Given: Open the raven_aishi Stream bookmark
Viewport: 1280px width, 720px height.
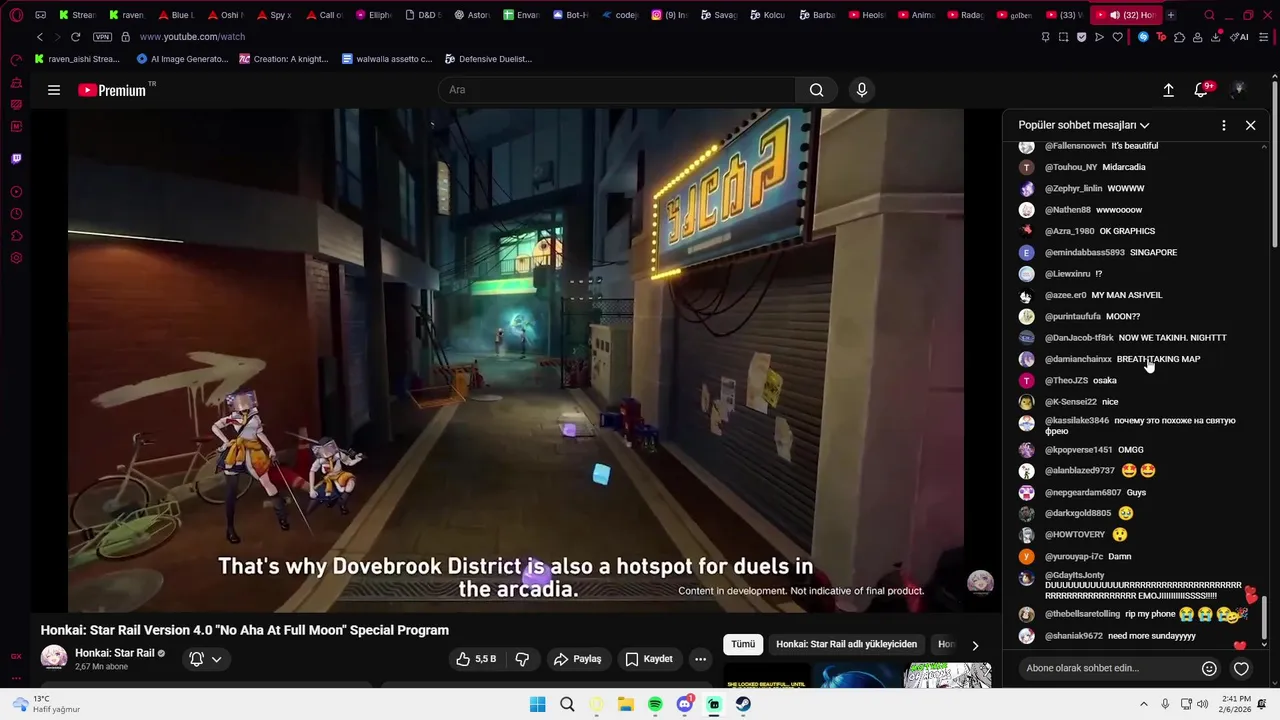Looking at the screenshot, I should [77, 59].
